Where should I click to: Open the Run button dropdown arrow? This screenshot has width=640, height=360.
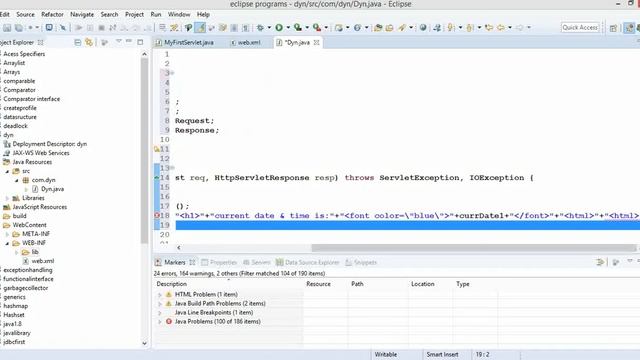[288, 28]
